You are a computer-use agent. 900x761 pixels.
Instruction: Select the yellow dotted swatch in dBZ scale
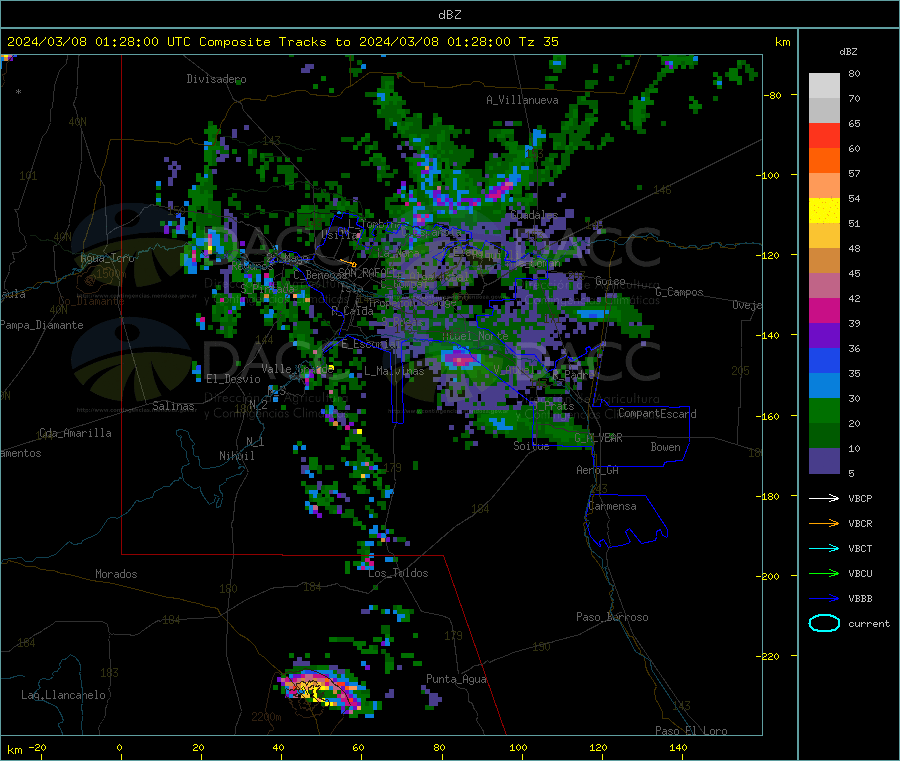824,211
